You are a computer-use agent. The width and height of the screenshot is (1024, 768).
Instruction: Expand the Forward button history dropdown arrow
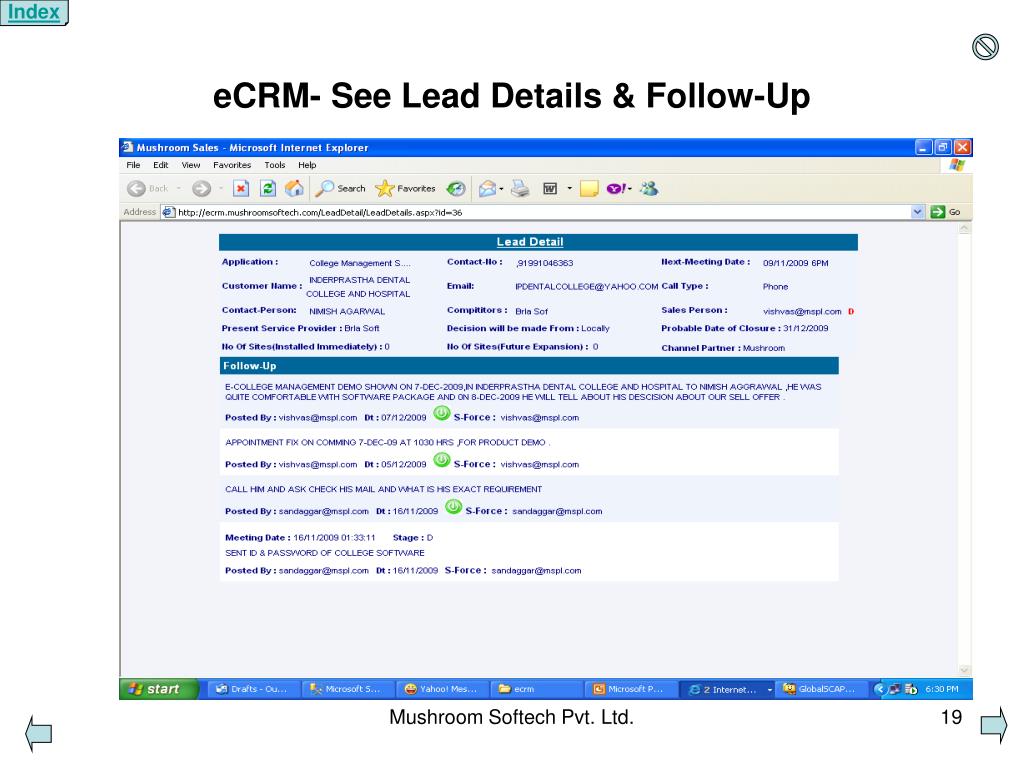pos(221,189)
